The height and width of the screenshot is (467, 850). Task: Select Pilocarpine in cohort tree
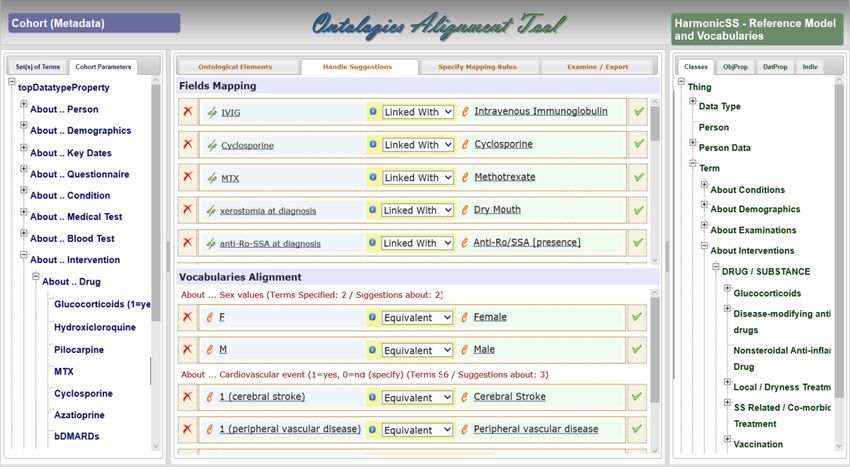click(79, 350)
